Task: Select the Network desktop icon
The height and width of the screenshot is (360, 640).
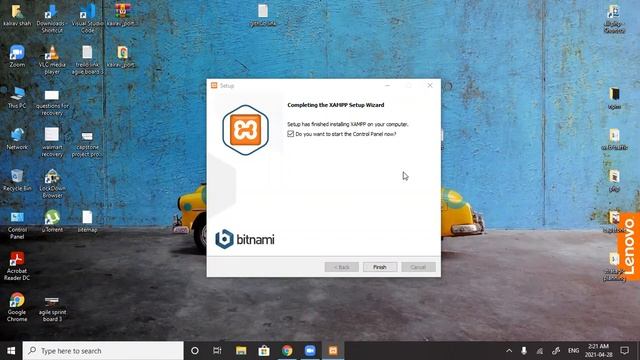Action: [x=17, y=139]
